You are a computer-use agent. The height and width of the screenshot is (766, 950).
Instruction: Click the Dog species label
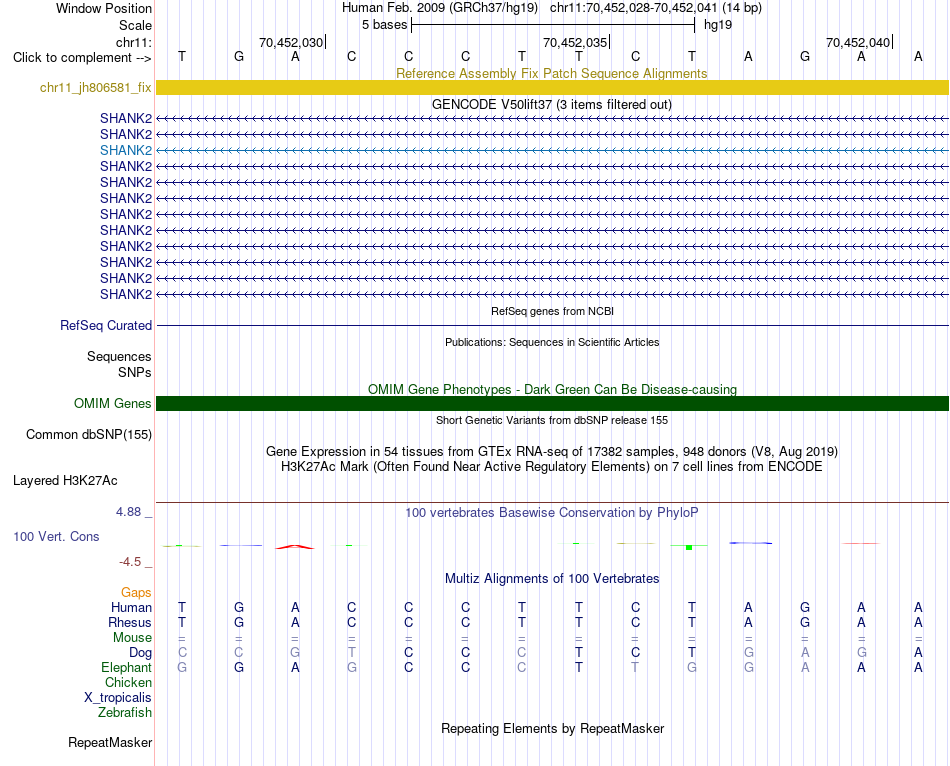coord(141,653)
